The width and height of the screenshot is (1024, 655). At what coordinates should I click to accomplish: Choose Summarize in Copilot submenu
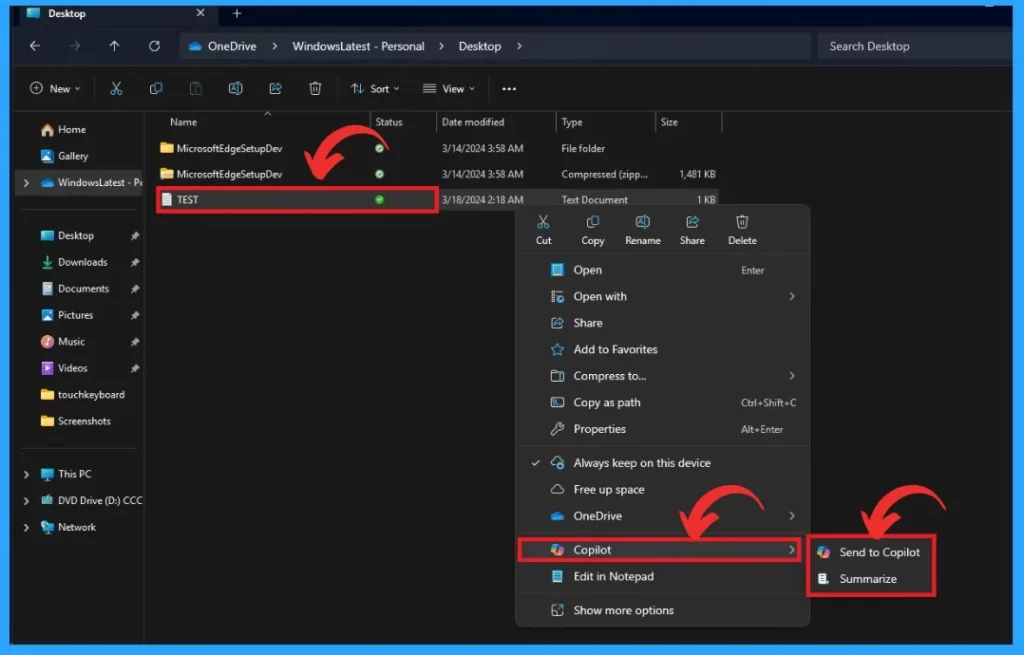(871, 579)
